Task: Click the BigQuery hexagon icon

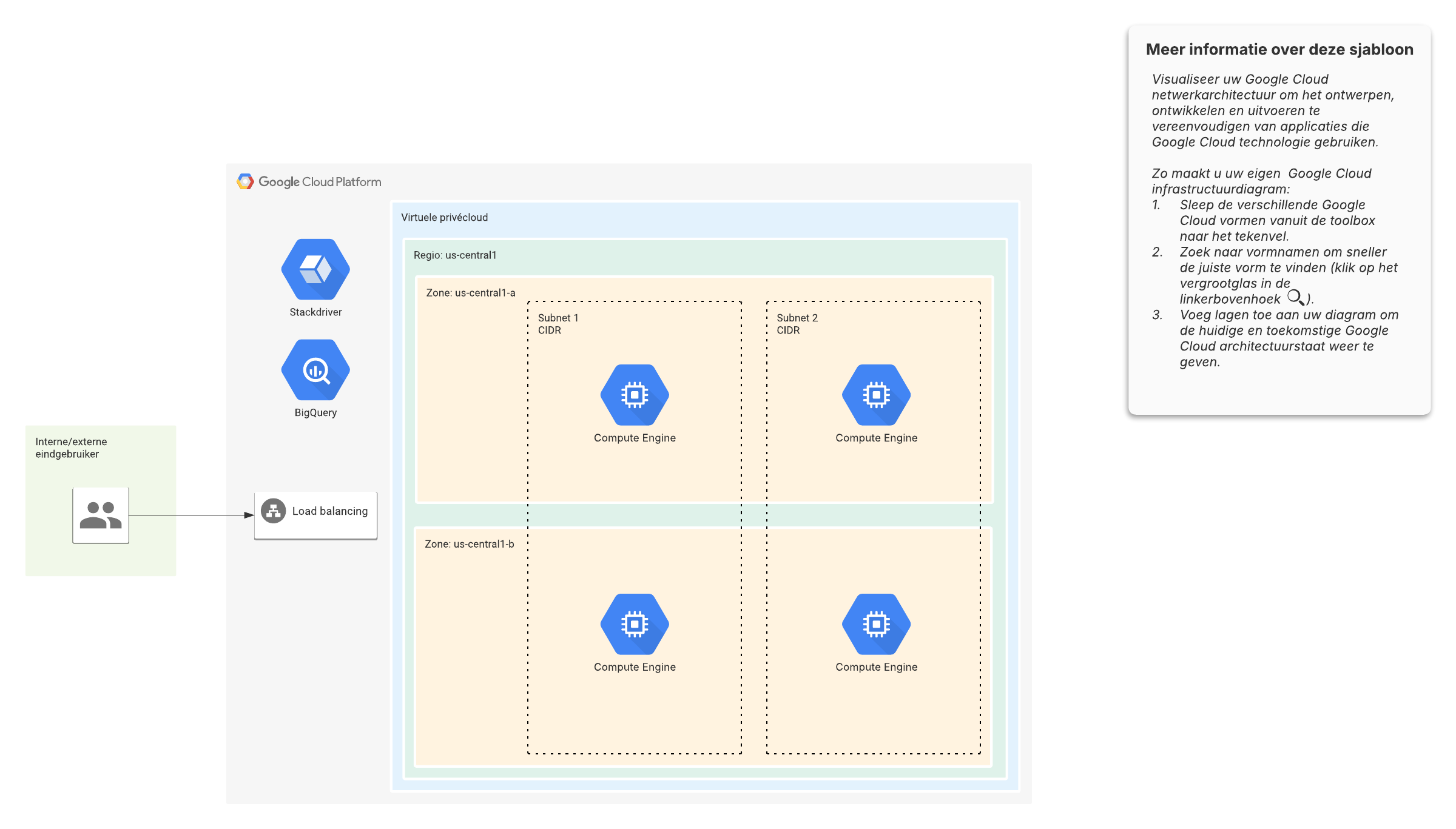Action: coord(315,370)
